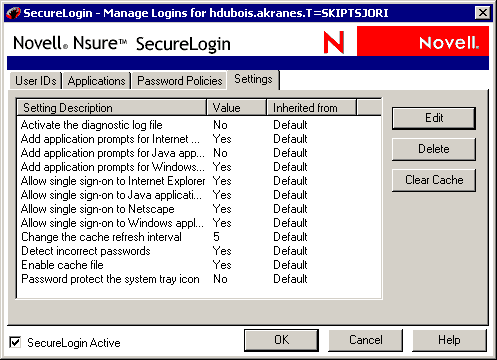The image size is (497, 360).
Task: Click the No value for diagnostic log file
Action: point(220,125)
